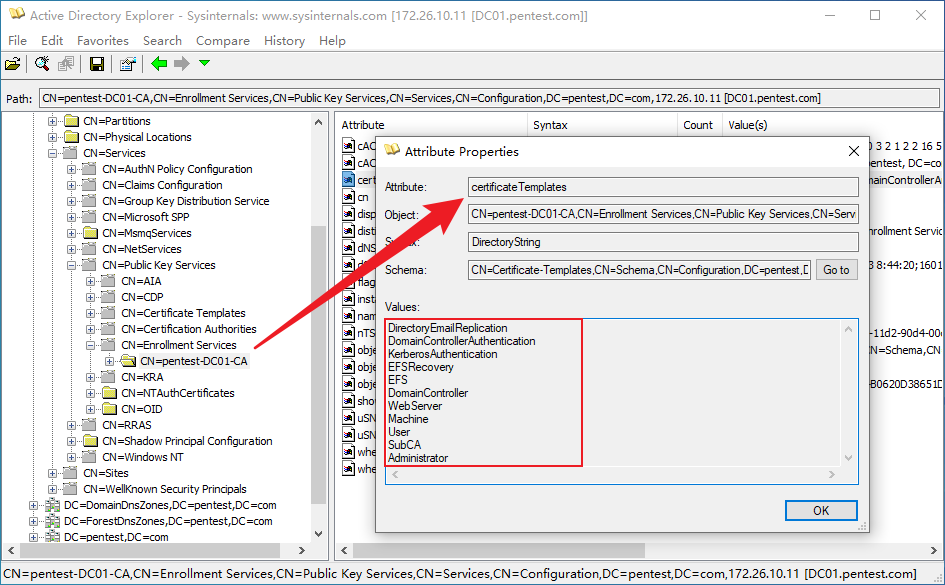This screenshot has width=945, height=585.
Task: Expand the DC=DomainDnsZones partition node
Action: pos(33,505)
